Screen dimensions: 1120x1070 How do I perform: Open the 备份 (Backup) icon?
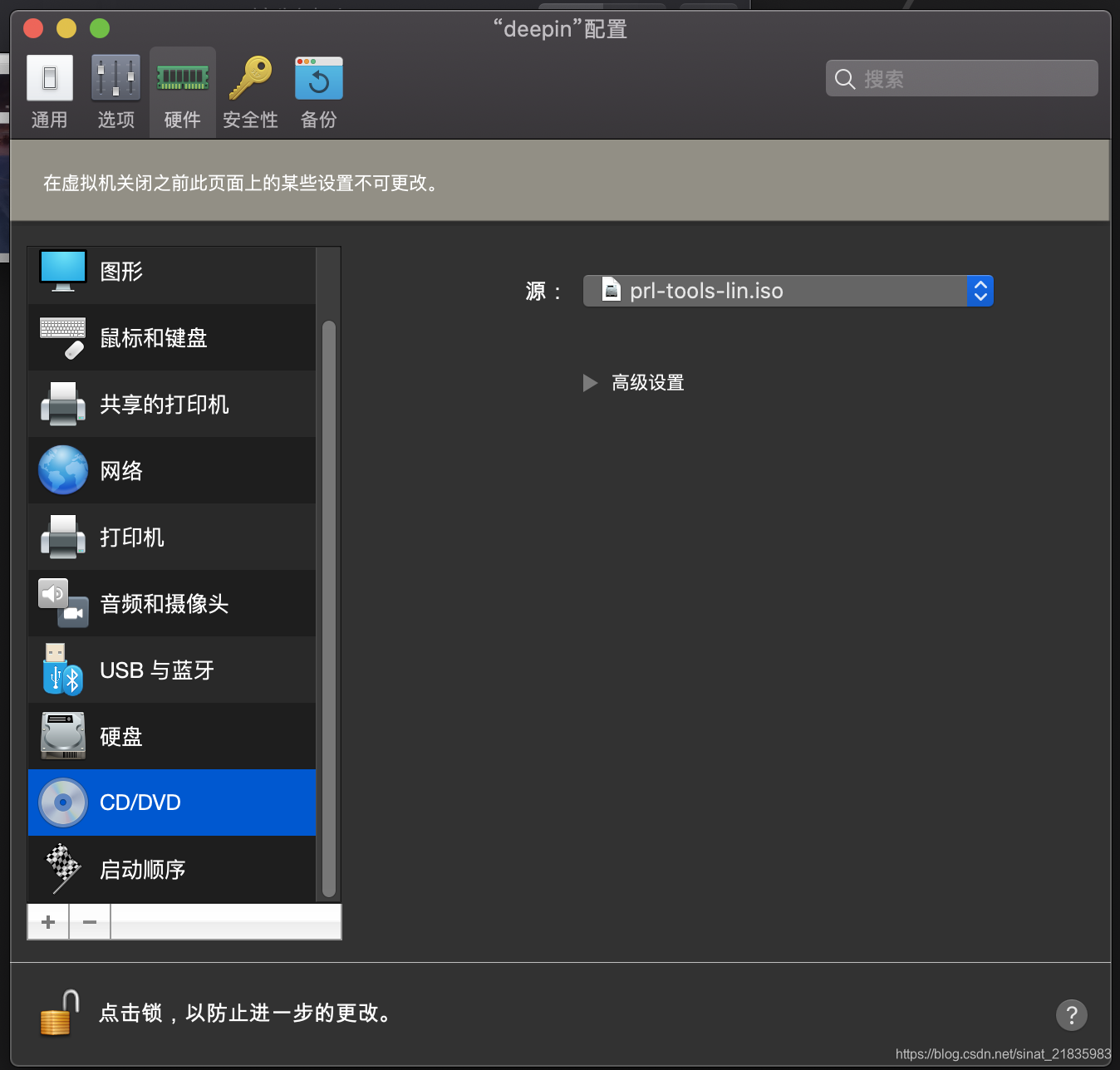[318, 78]
